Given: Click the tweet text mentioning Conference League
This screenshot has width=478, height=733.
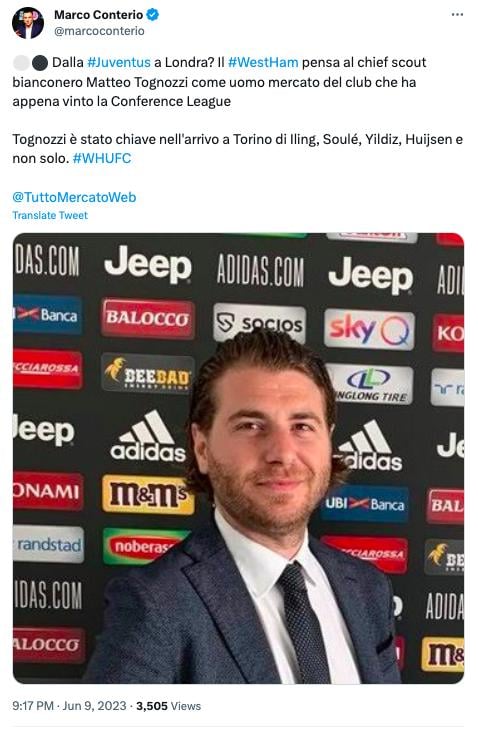Looking at the screenshot, I should click(219, 82).
